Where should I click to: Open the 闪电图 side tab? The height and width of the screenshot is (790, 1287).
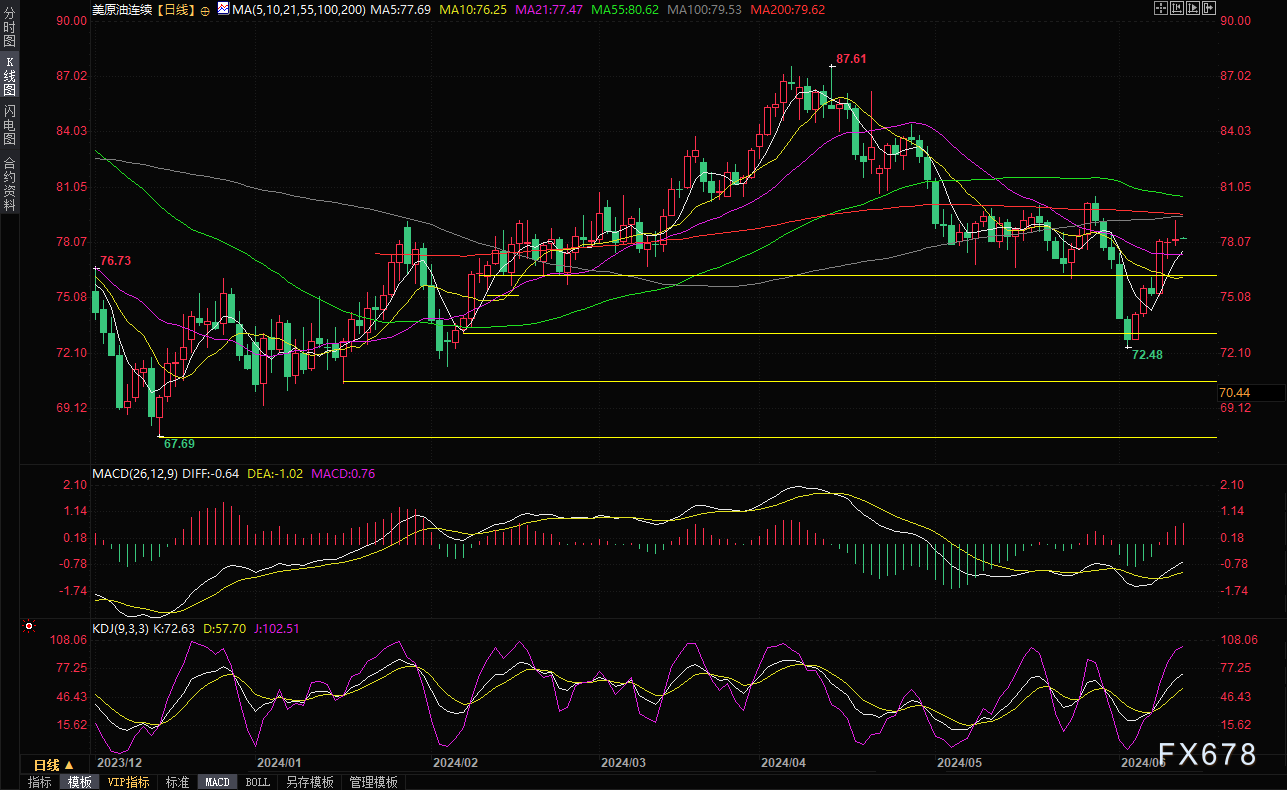tap(9, 123)
